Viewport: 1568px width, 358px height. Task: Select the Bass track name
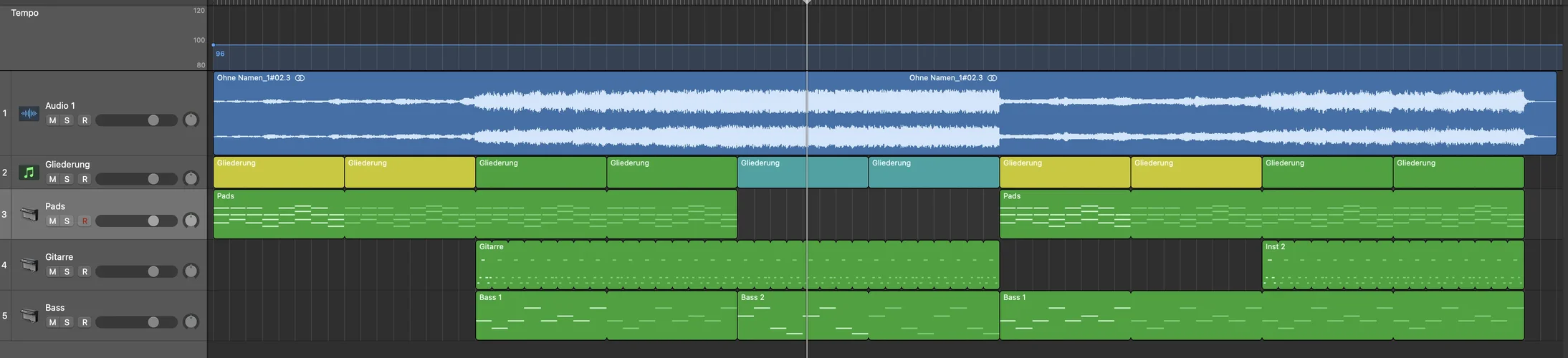pyautogui.click(x=54, y=308)
